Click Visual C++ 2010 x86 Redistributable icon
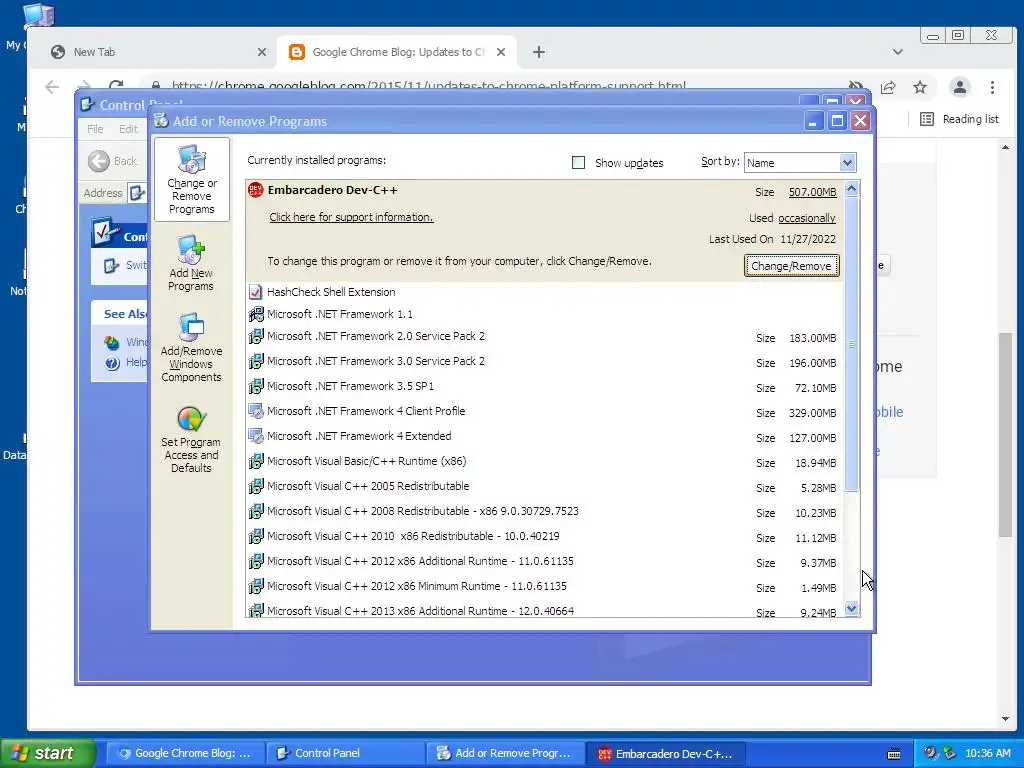This screenshot has width=1024, height=768. [x=256, y=536]
